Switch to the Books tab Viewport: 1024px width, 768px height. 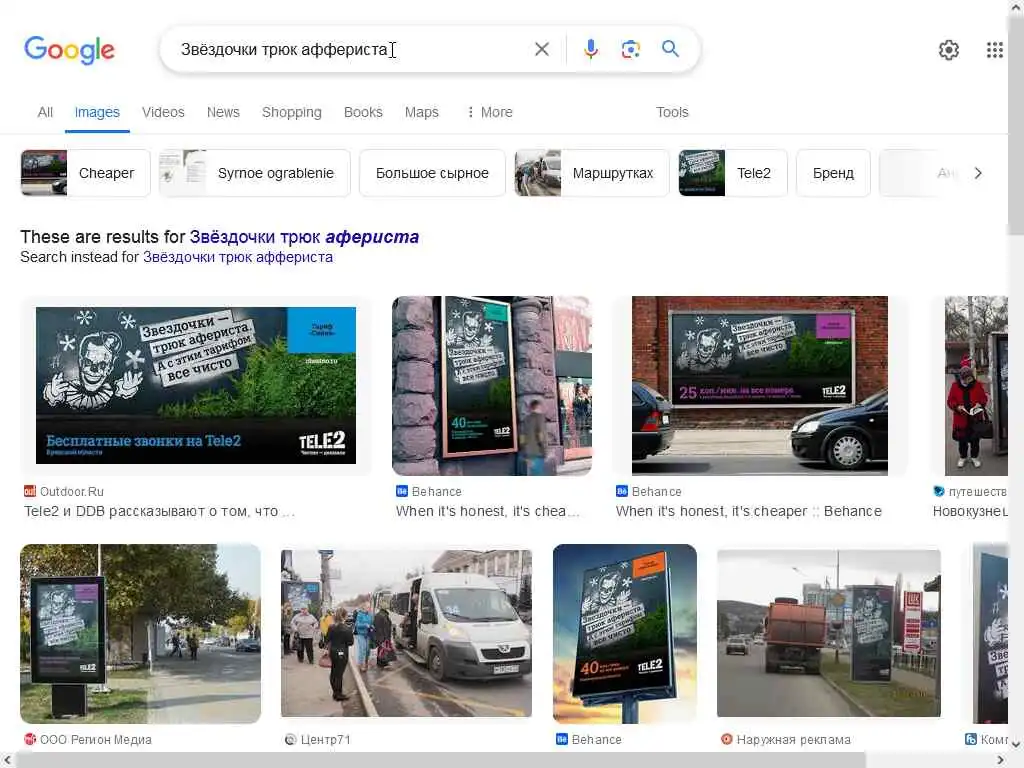click(x=363, y=112)
